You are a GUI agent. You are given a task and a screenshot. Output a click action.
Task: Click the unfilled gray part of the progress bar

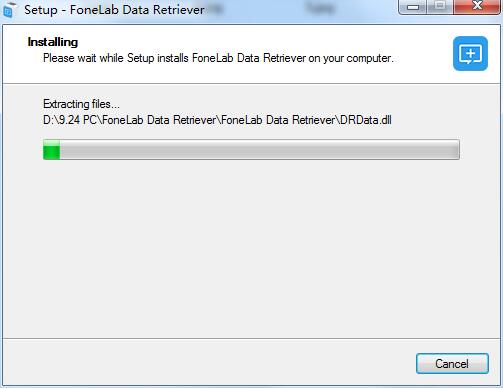pos(259,150)
